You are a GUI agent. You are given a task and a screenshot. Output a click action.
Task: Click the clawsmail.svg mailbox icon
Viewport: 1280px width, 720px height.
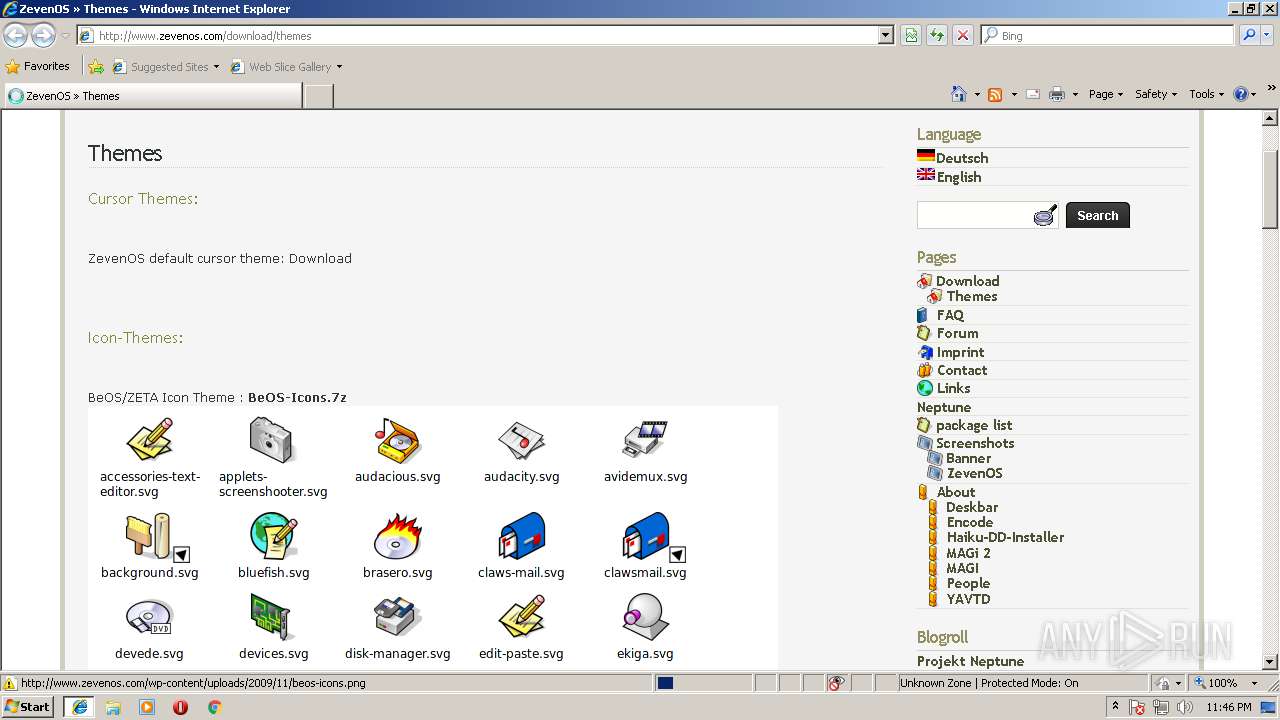[x=645, y=537]
